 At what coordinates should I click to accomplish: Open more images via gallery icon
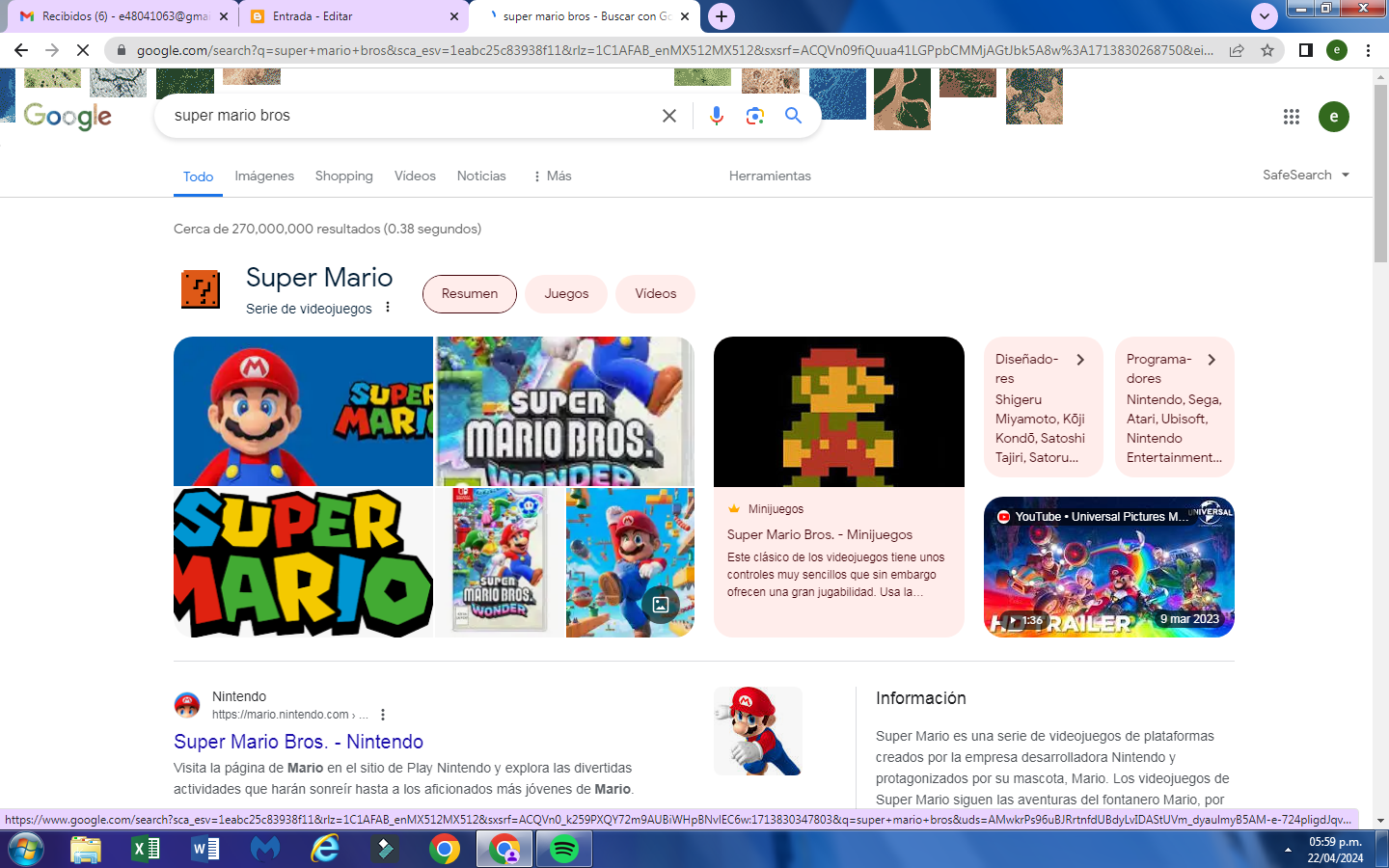point(661,605)
